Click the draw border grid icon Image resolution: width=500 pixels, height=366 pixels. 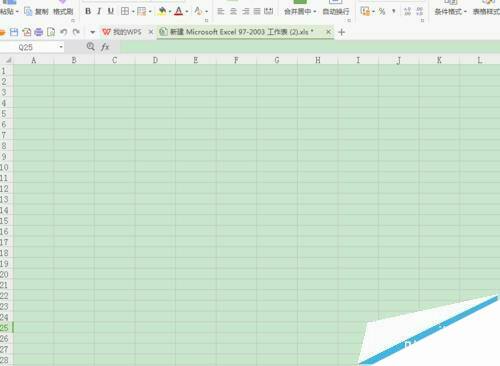pos(141,11)
